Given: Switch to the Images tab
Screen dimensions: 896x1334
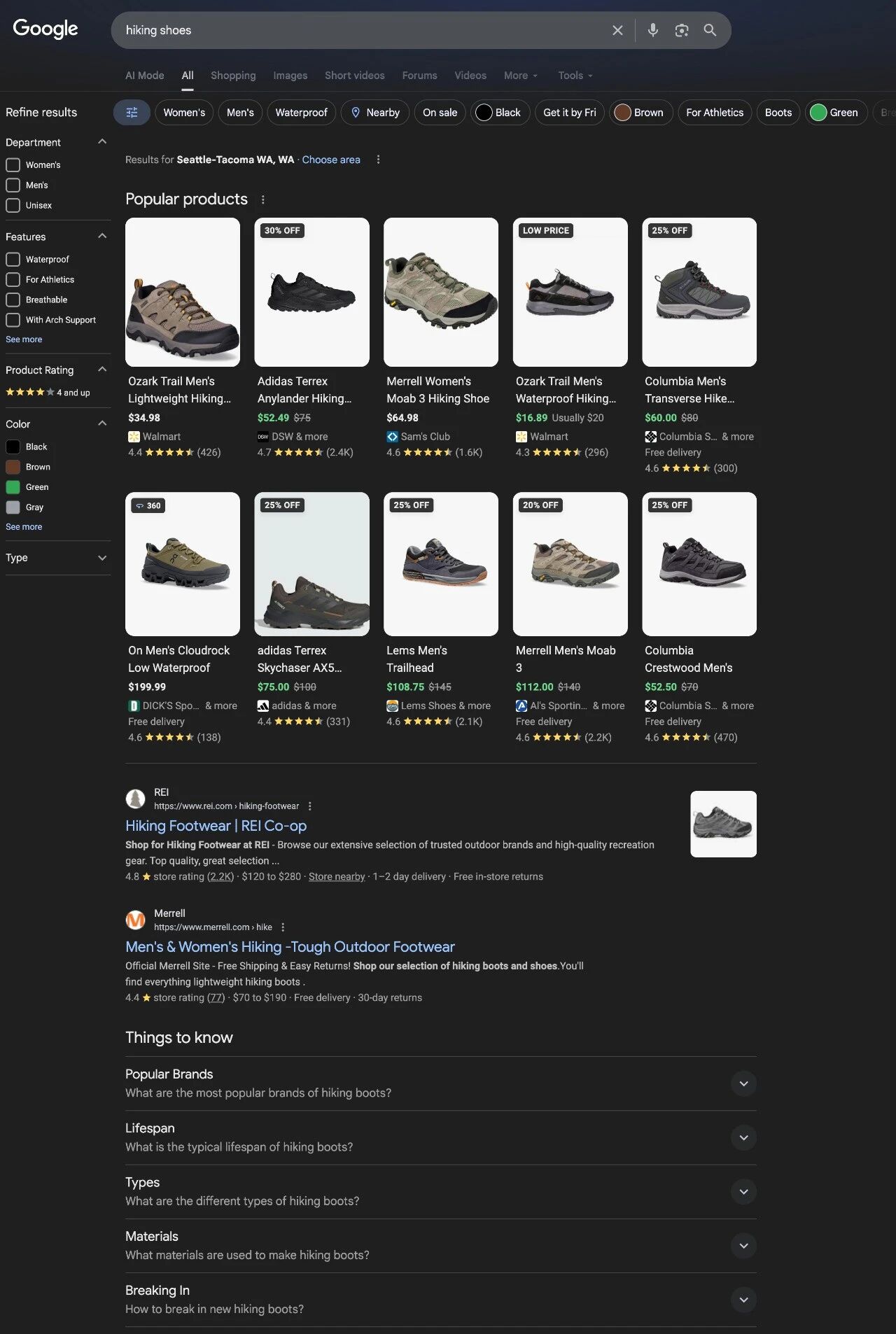Looking at the screenshot, I should coord(290,76).
